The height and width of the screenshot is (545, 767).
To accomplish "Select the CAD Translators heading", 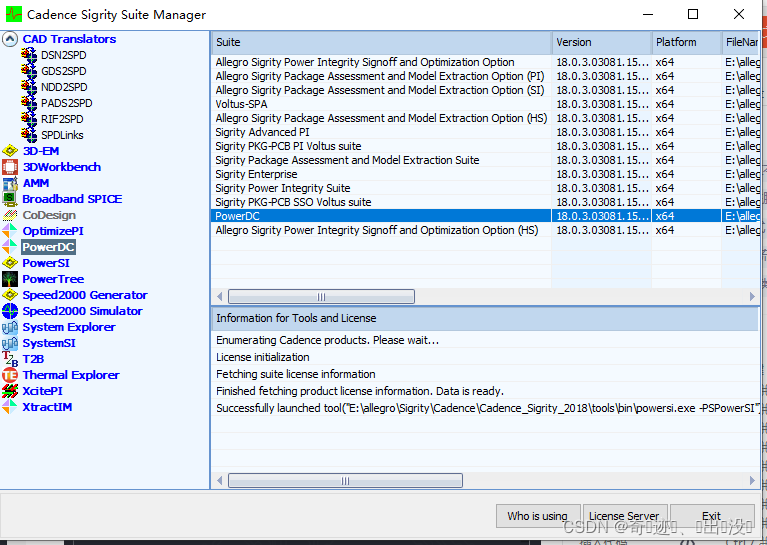I will coord(69,39).
